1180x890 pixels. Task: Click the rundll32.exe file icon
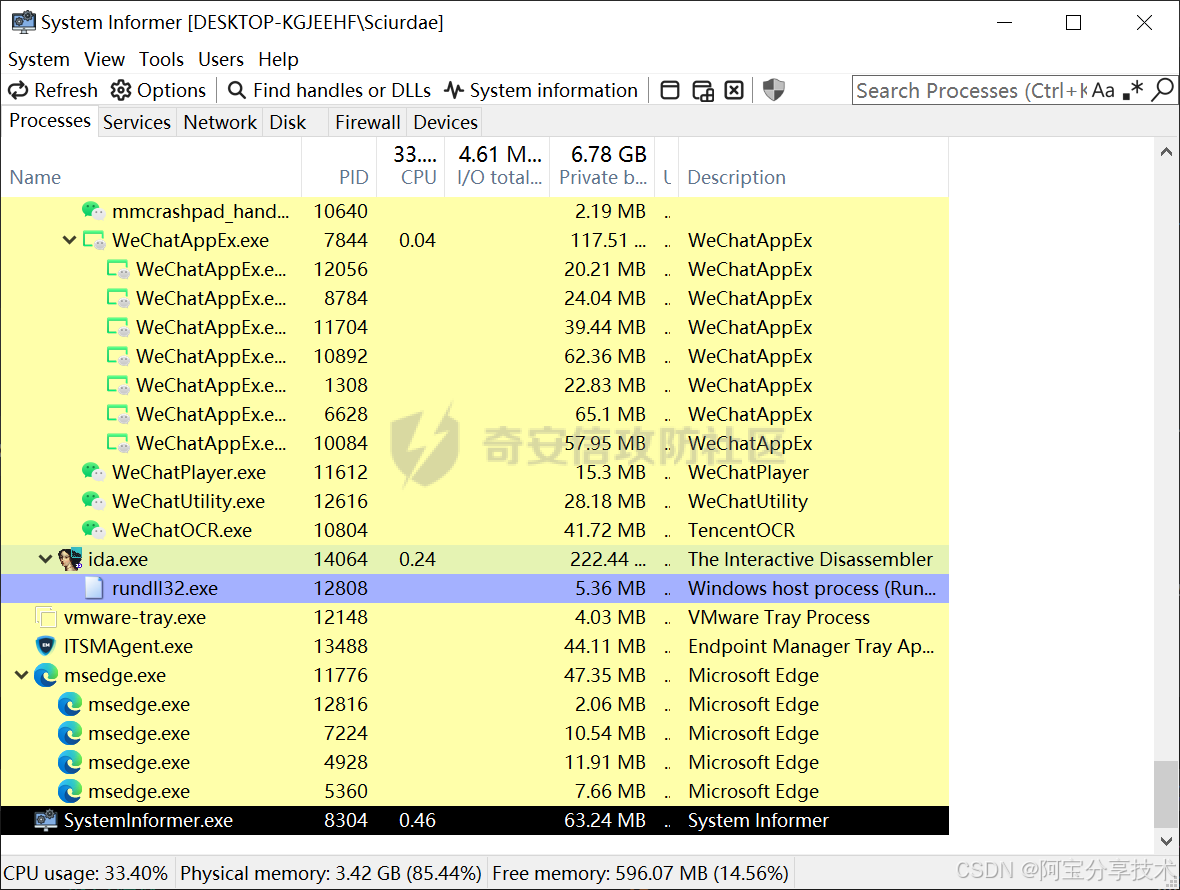click(x=94, y=588)
